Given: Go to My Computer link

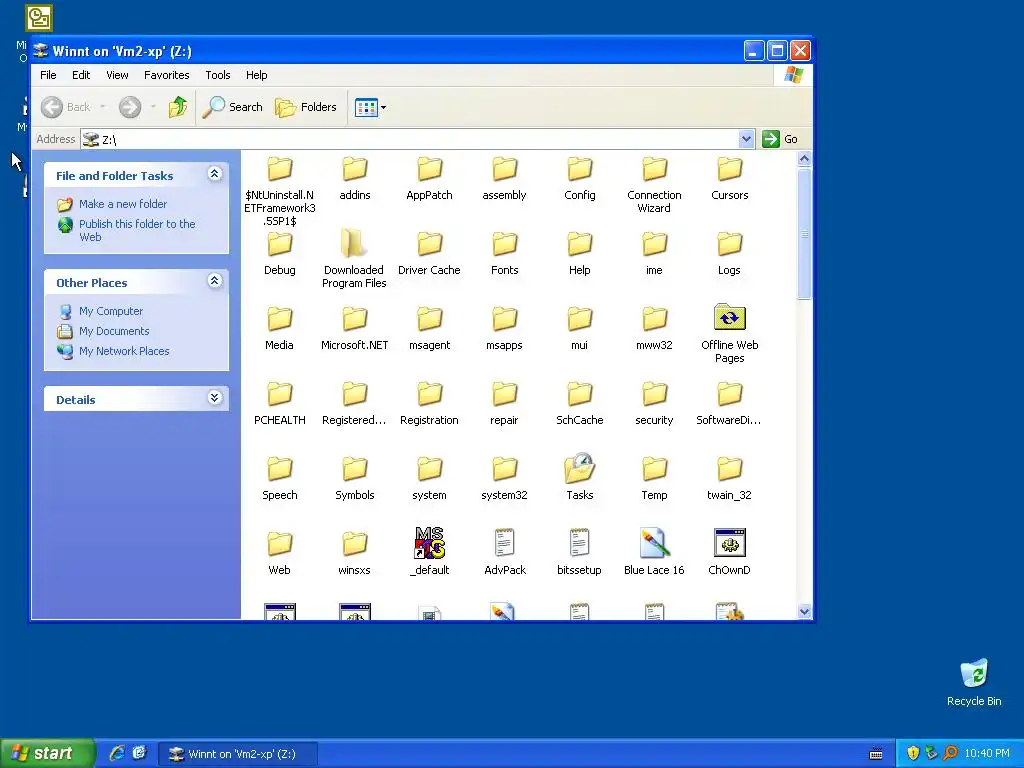Looking at the screenshot, I should pos(111,311).
